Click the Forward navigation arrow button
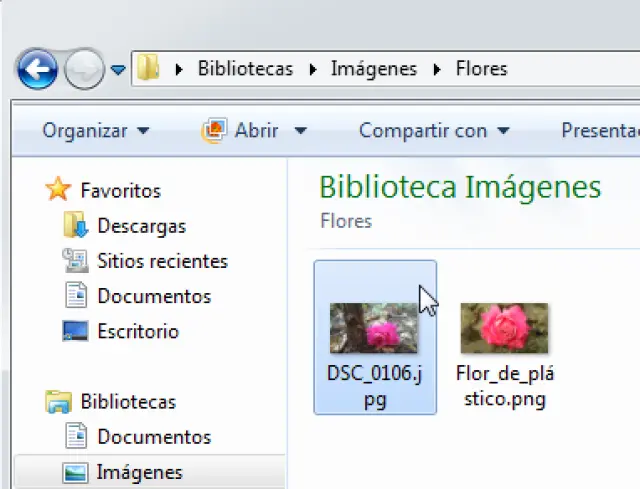The height and width of the screenshot is (489, 640). pos(84,70)
